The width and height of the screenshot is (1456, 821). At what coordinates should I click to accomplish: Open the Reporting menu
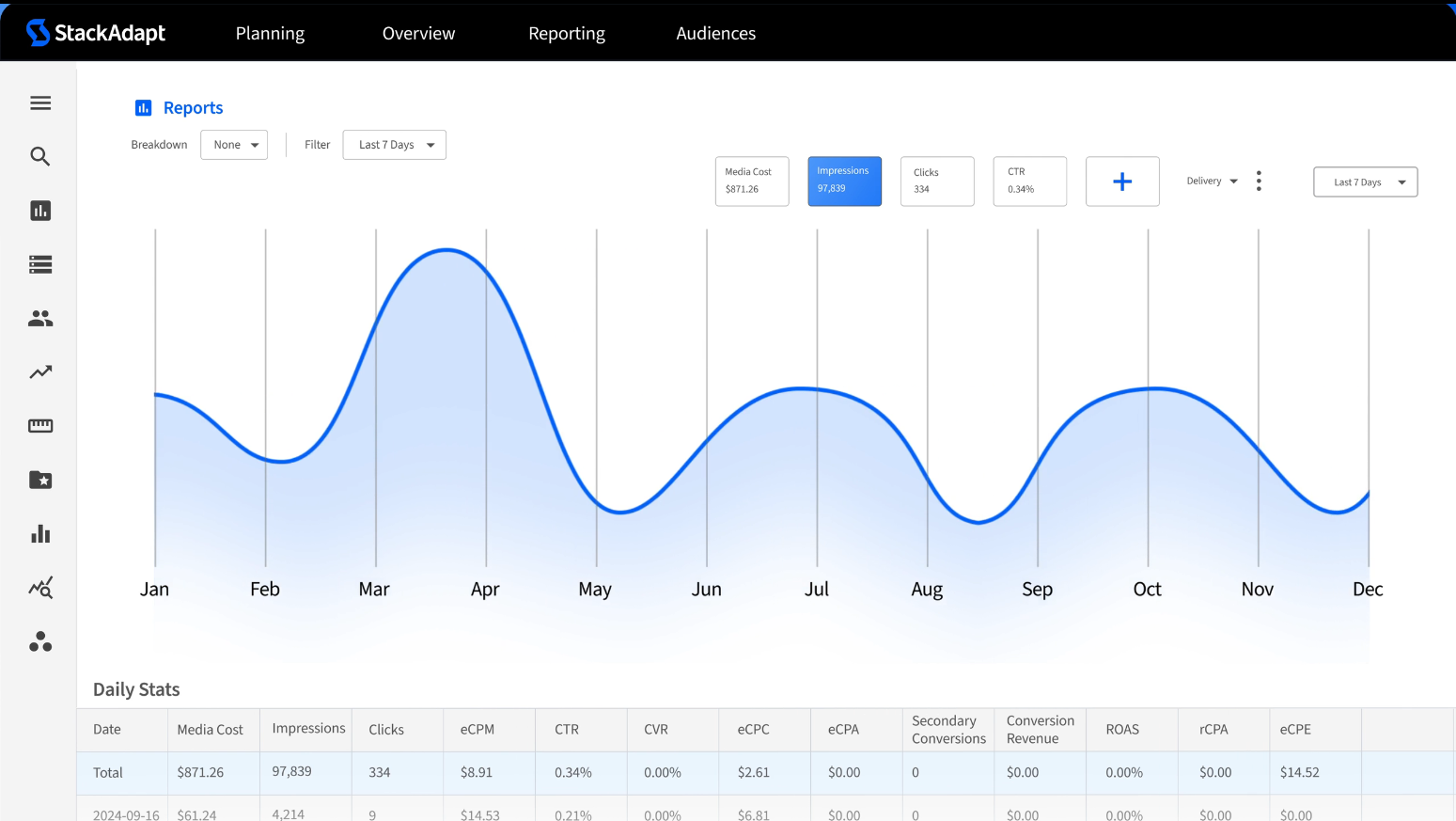[567, 33]
